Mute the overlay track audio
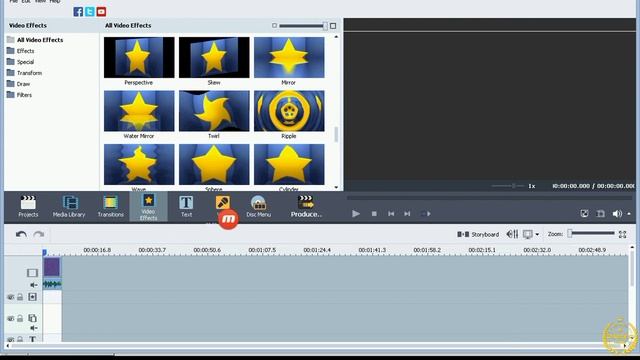This screenshot has height=360, width=640. click(34, 328)
